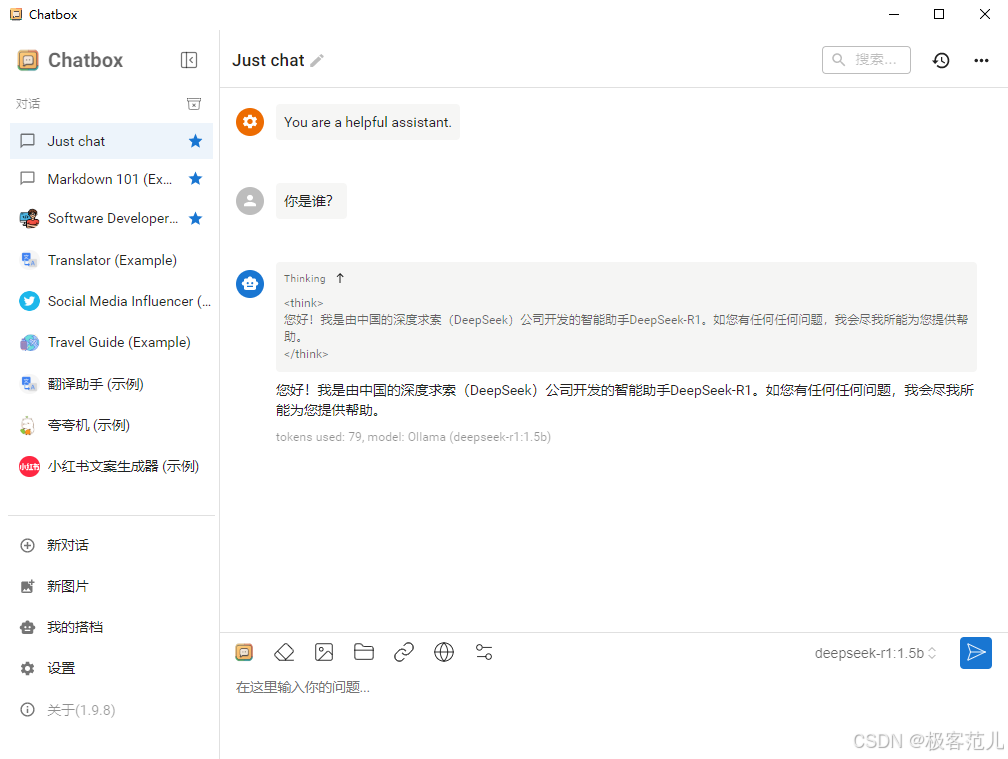Open the deepseek-r1:1.5b model selector
The height and width of the screenshot is (759, 1008).
(x=876, y=653)
